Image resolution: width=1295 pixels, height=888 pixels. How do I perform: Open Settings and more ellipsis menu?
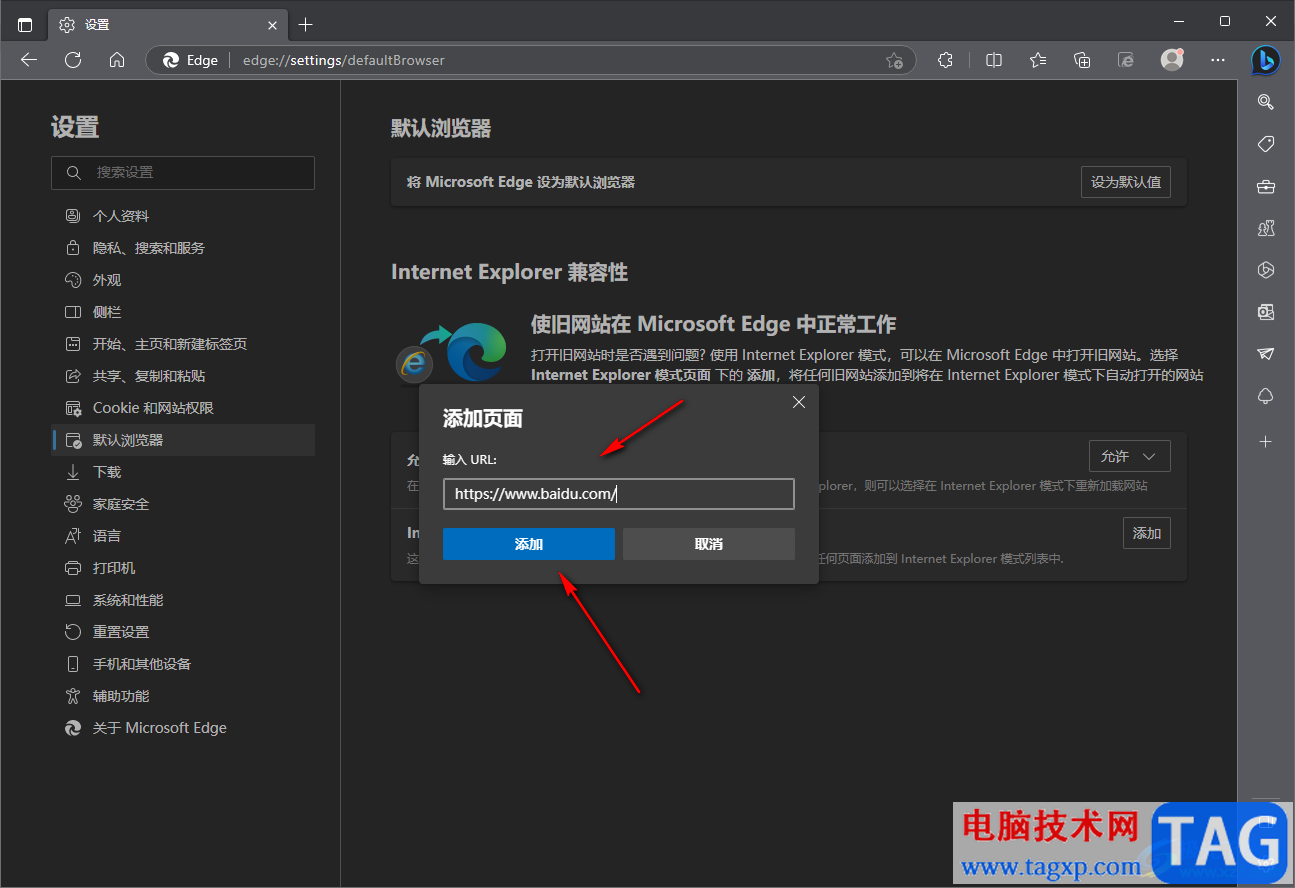tap(1218, 60)
